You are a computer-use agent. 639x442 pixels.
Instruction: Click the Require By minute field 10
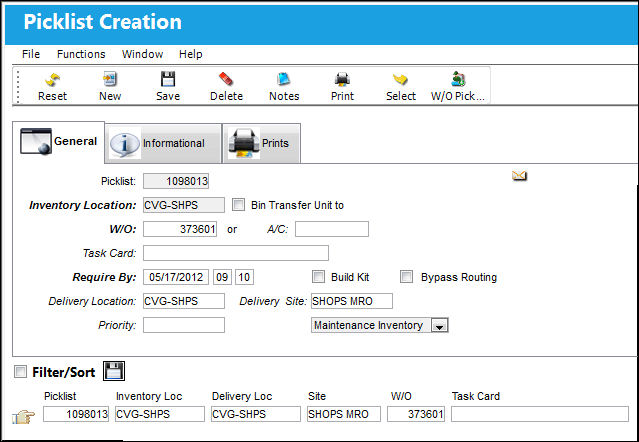(244, 277)
